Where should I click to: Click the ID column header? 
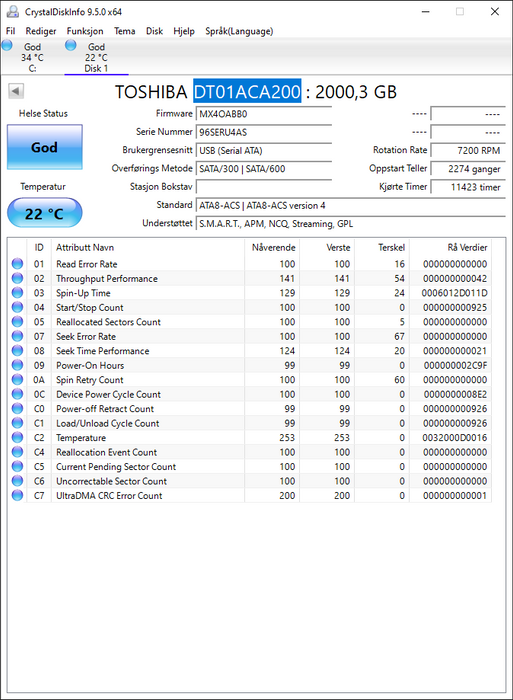click(39, 247)
